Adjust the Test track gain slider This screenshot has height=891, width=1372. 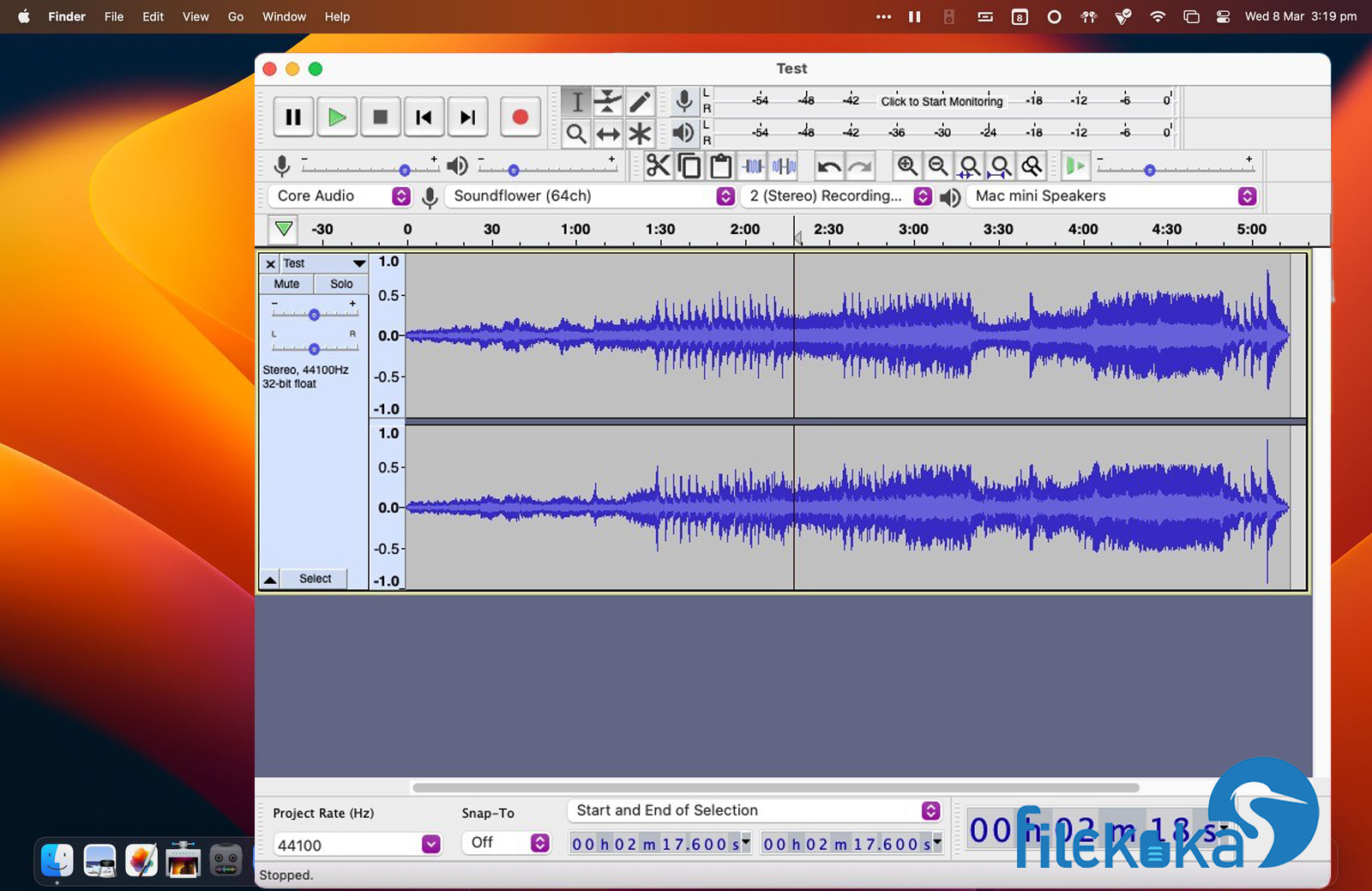pyautogui.click(x=315, y=315)
